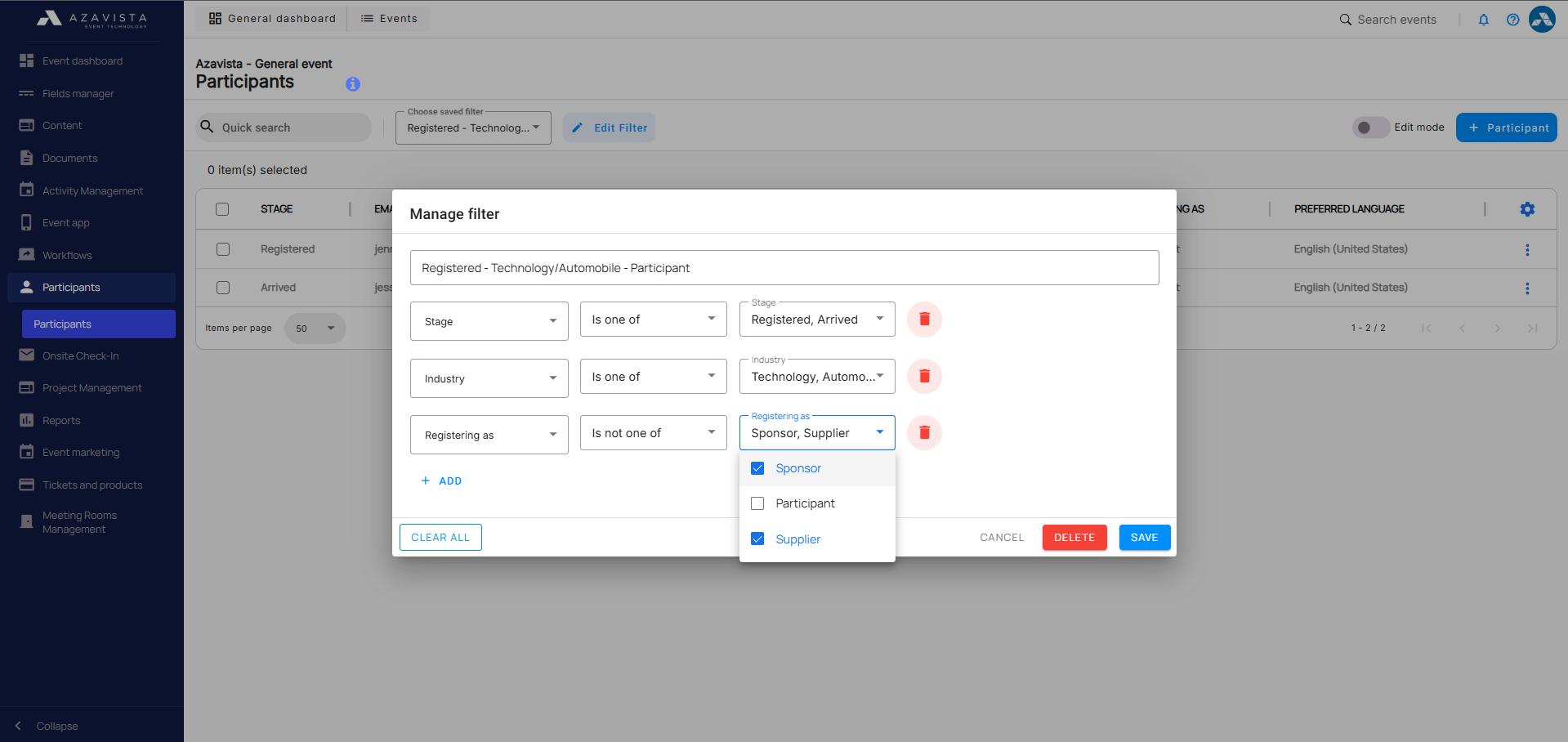Open the Industry field dropdown
1568x742 pixels.
click(489, 378)
